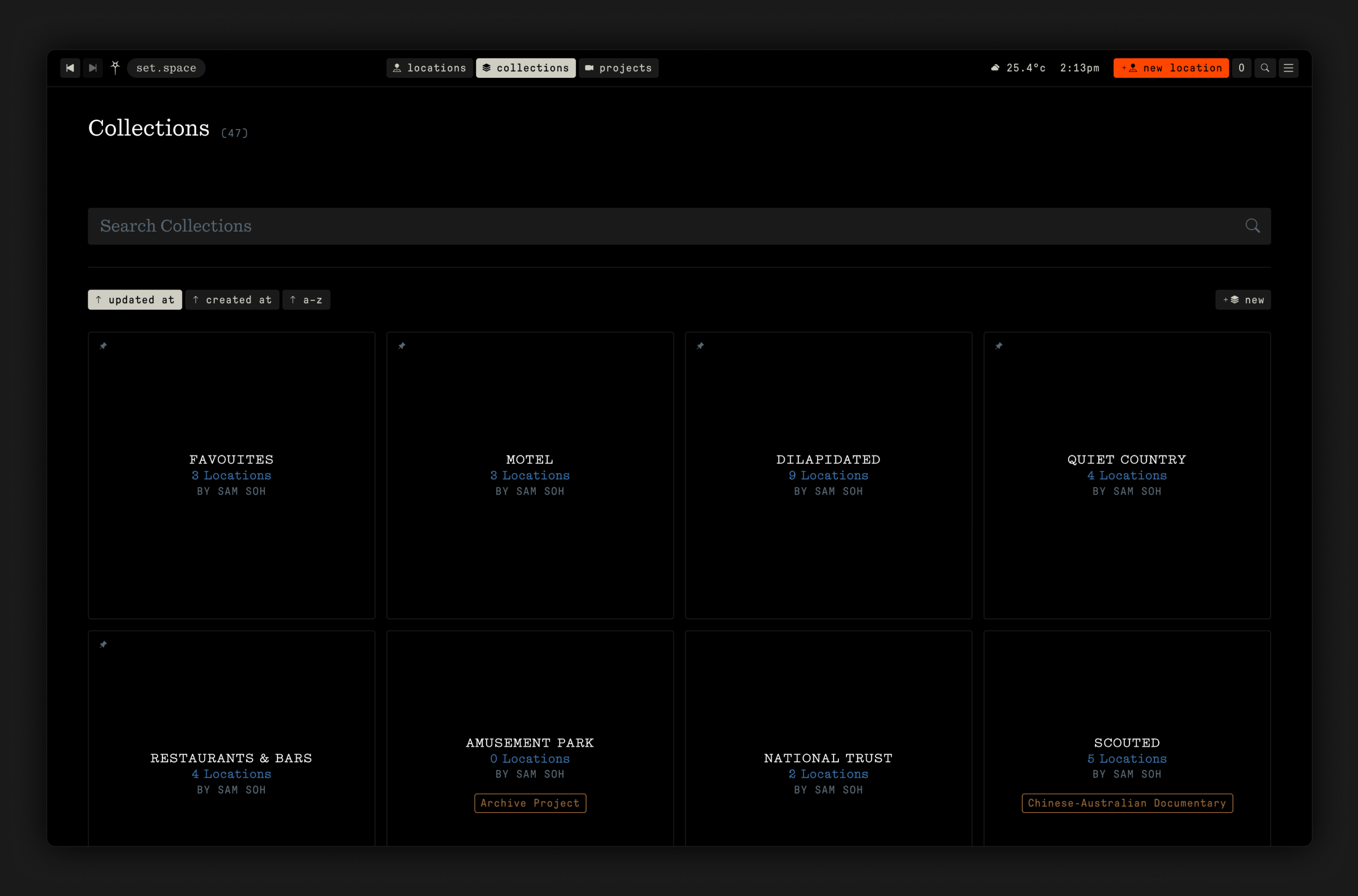Screen dimensions: 1358x896
Task: Click the Archive Project tag
Action: (x=530, y=803)
